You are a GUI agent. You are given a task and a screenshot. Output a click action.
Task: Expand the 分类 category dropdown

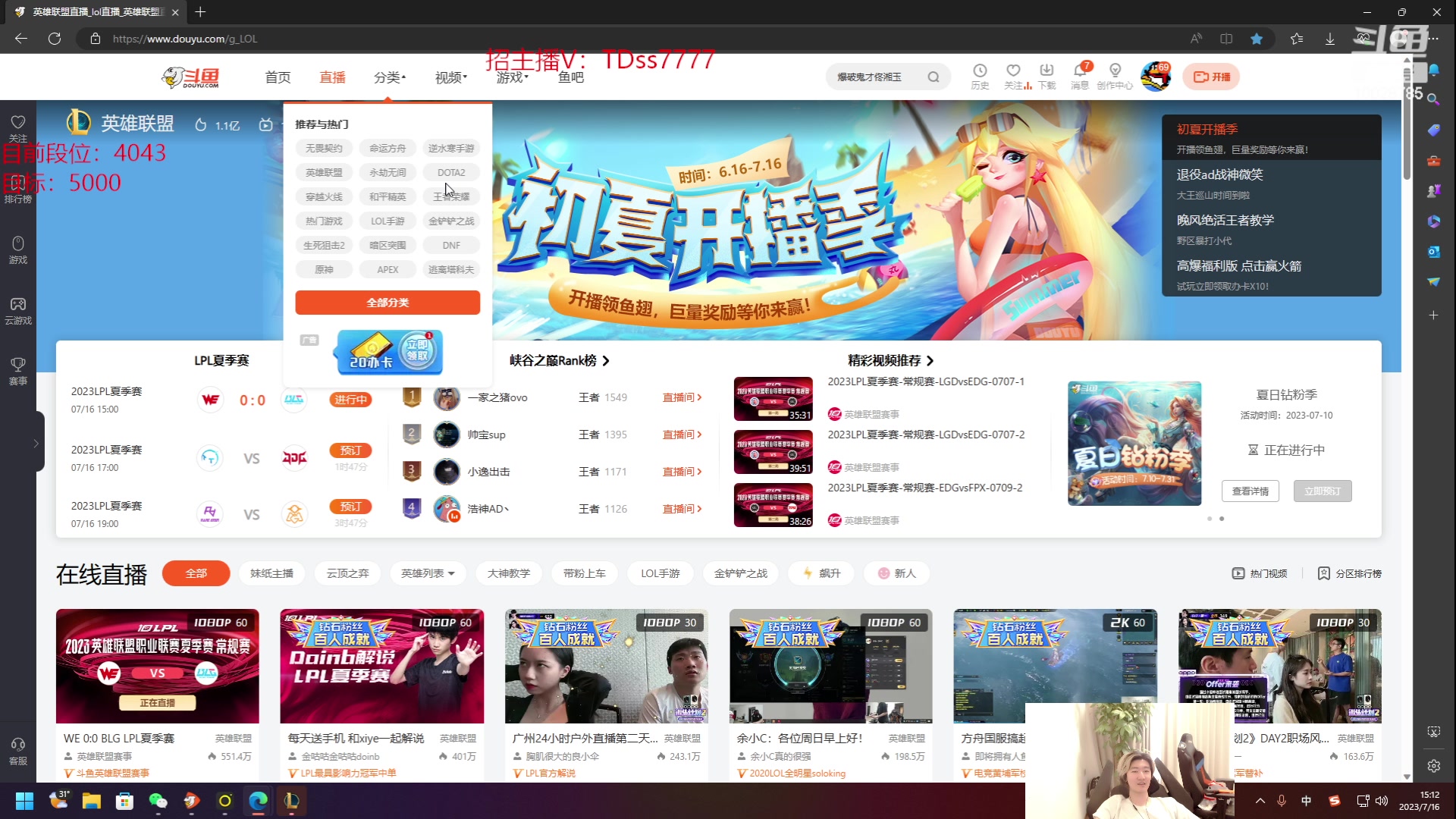(x=390, y=77)
